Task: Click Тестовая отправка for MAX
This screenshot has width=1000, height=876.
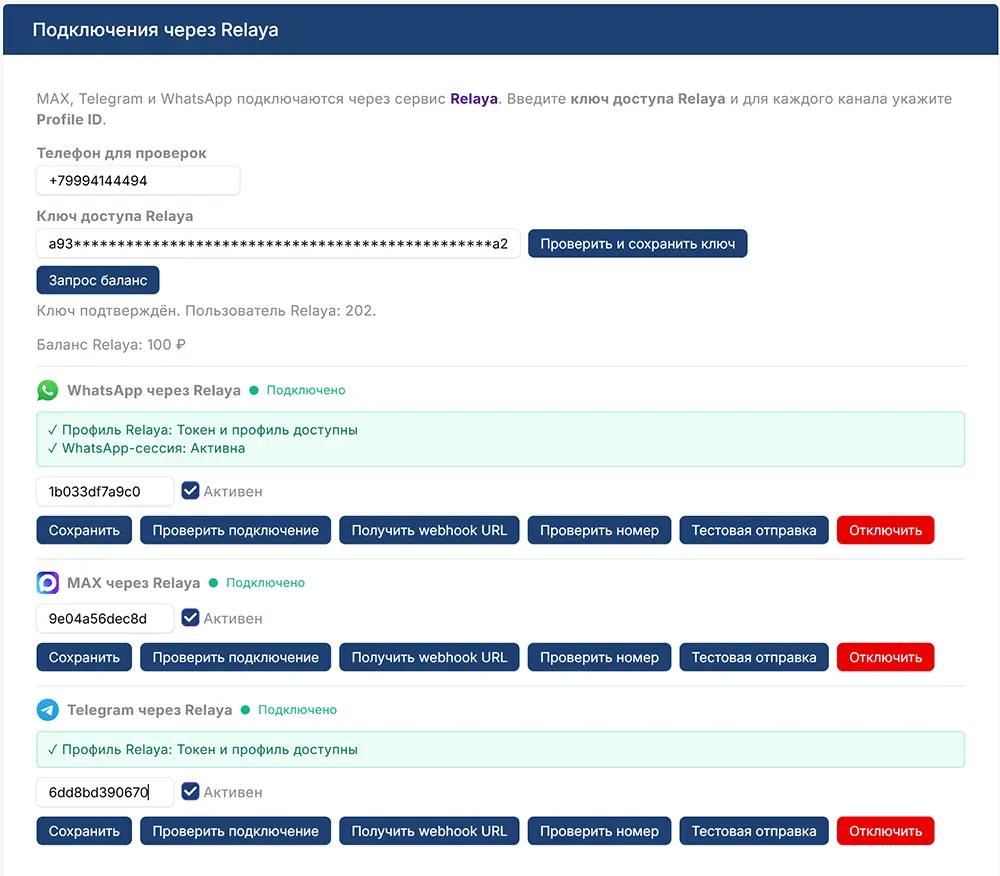Action: 754,657
